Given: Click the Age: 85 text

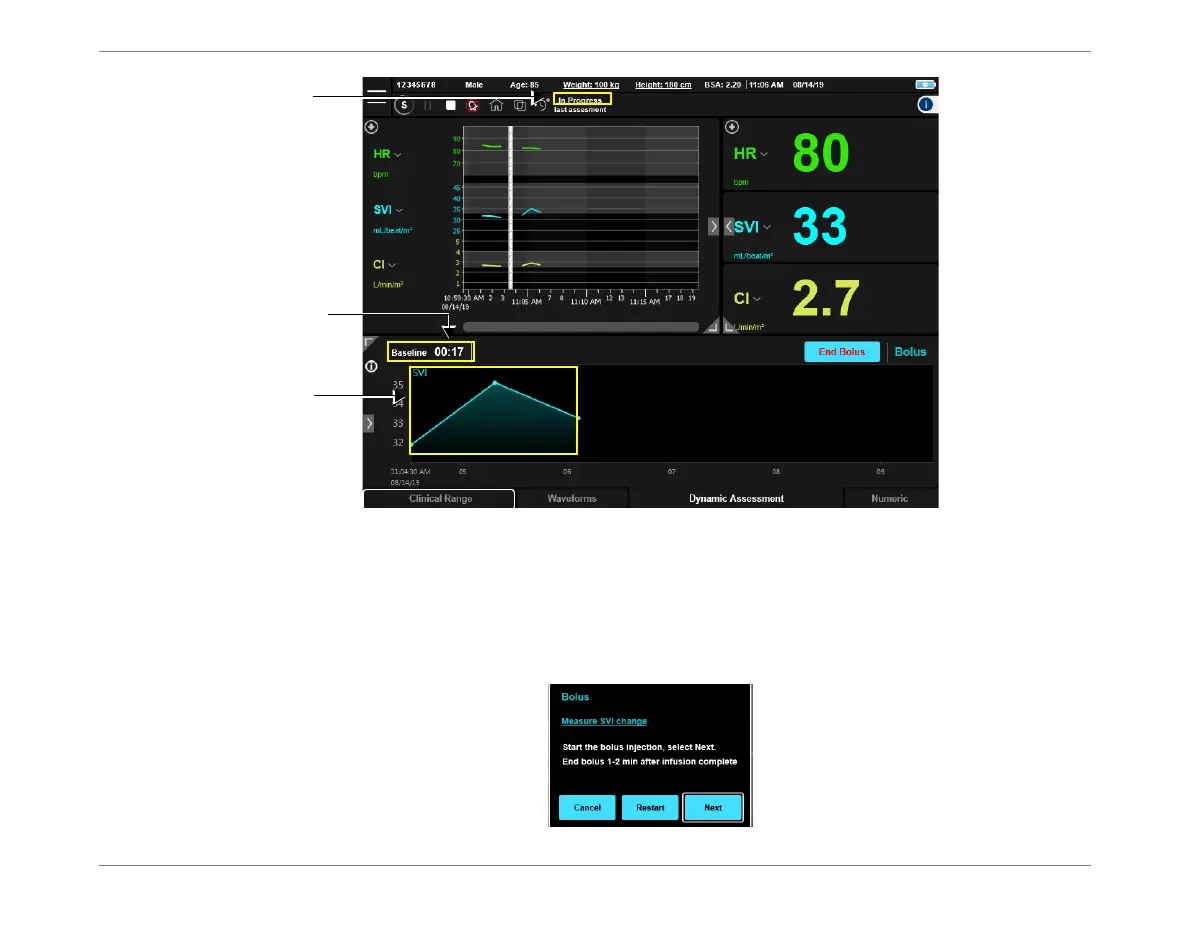Looking at the screenshot, I should pos(524,85).
